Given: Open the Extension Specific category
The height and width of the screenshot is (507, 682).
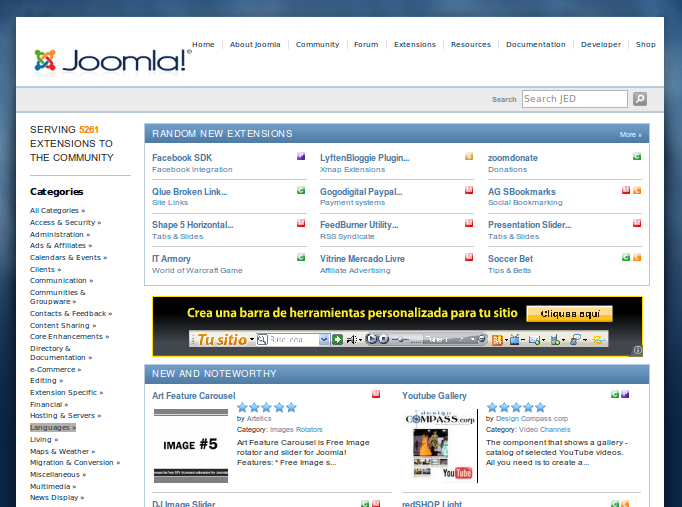Looking at the screenshot, I should (67, 392).
